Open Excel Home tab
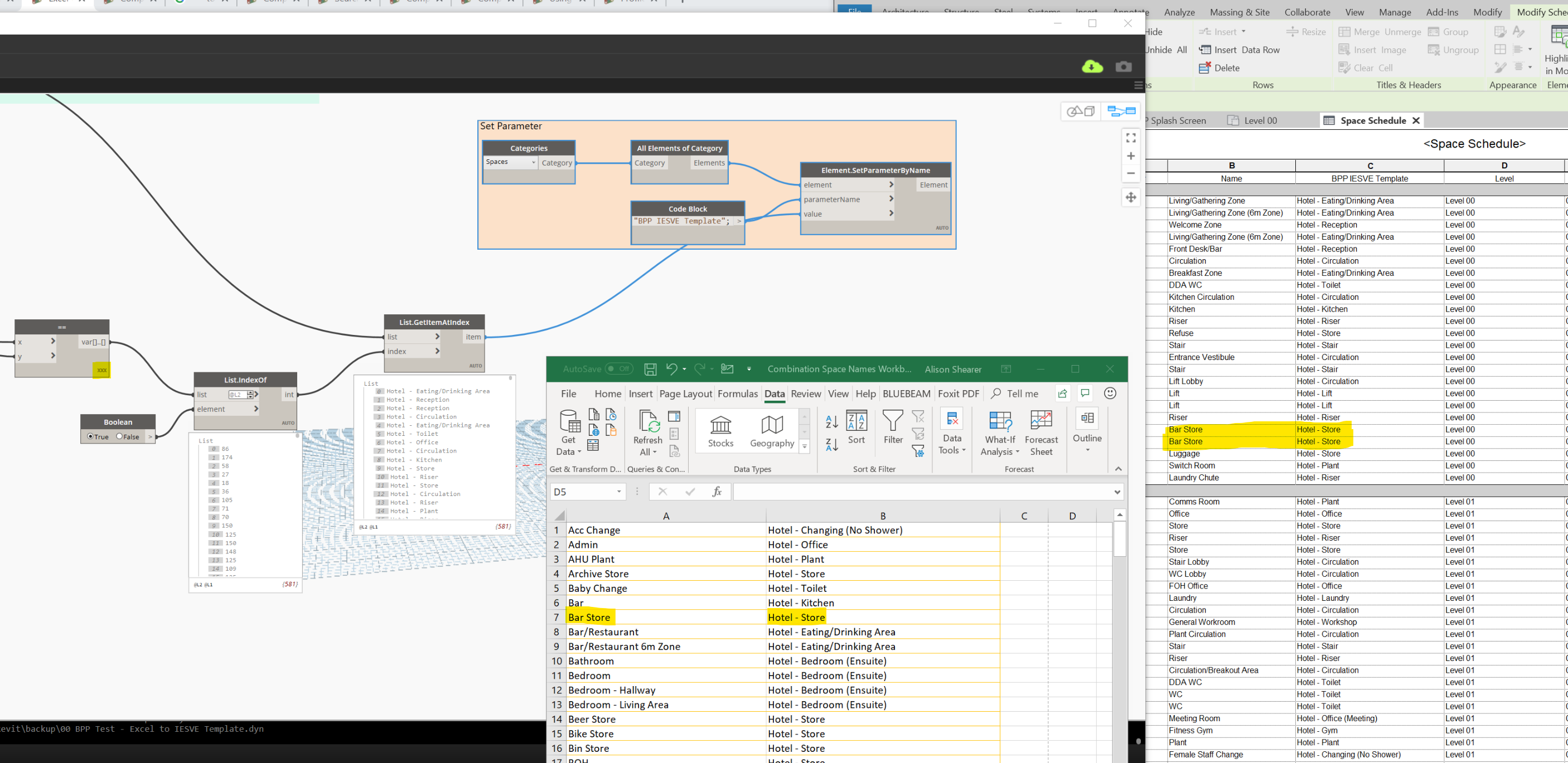The height and width of the screenshot is (763, 1568). click(607, 393)
